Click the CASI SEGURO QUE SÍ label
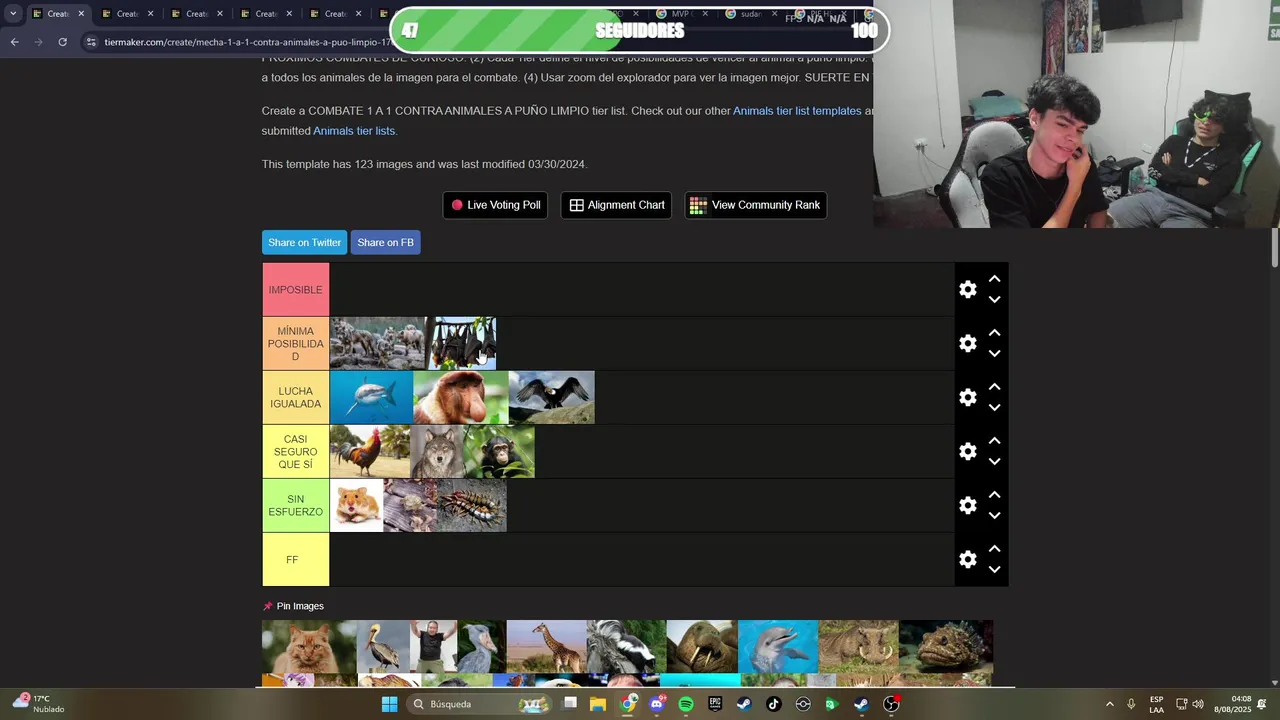This screenshot has width=1280, height=720. [x=295, y=452]
